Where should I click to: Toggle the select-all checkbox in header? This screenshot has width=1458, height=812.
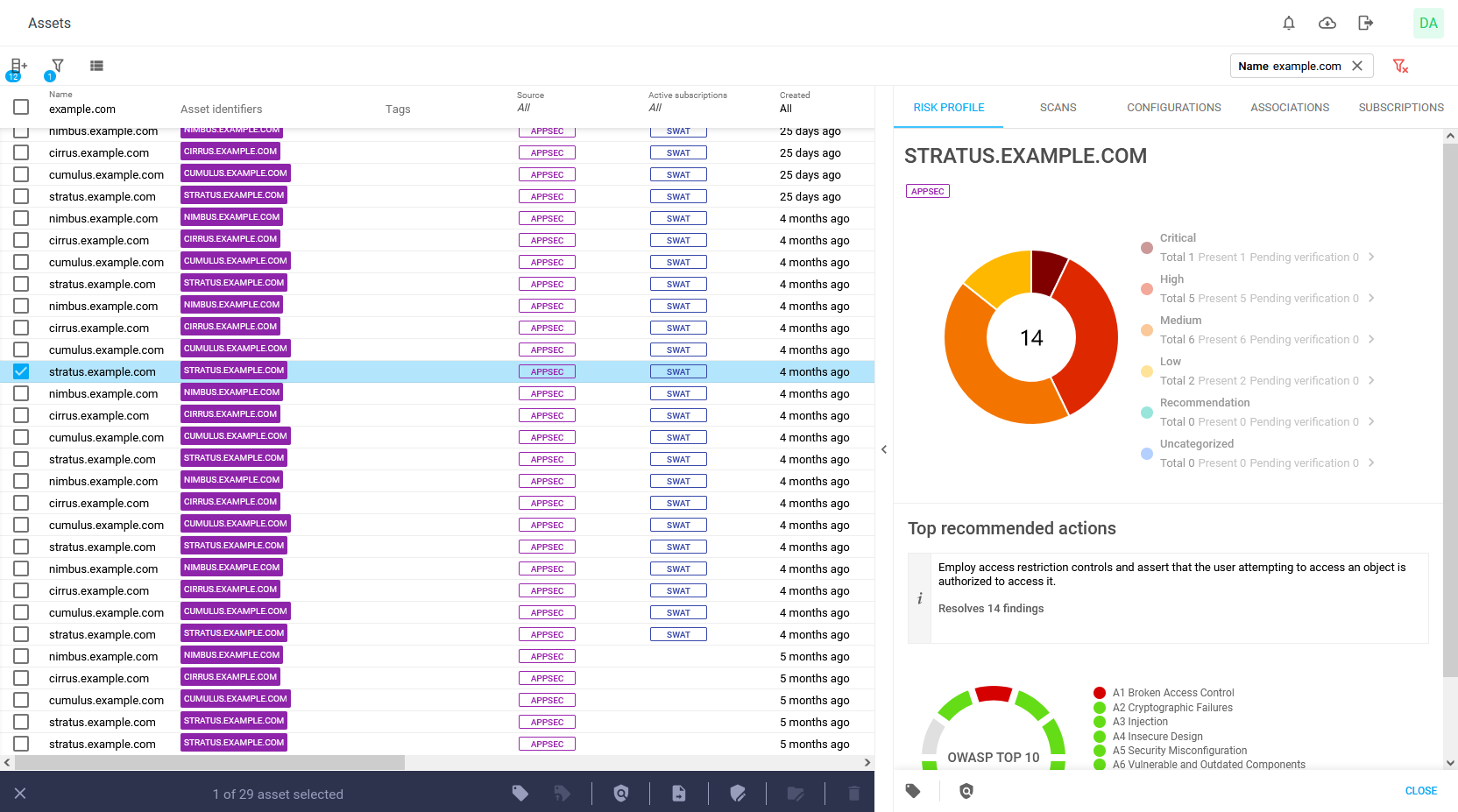21,107
